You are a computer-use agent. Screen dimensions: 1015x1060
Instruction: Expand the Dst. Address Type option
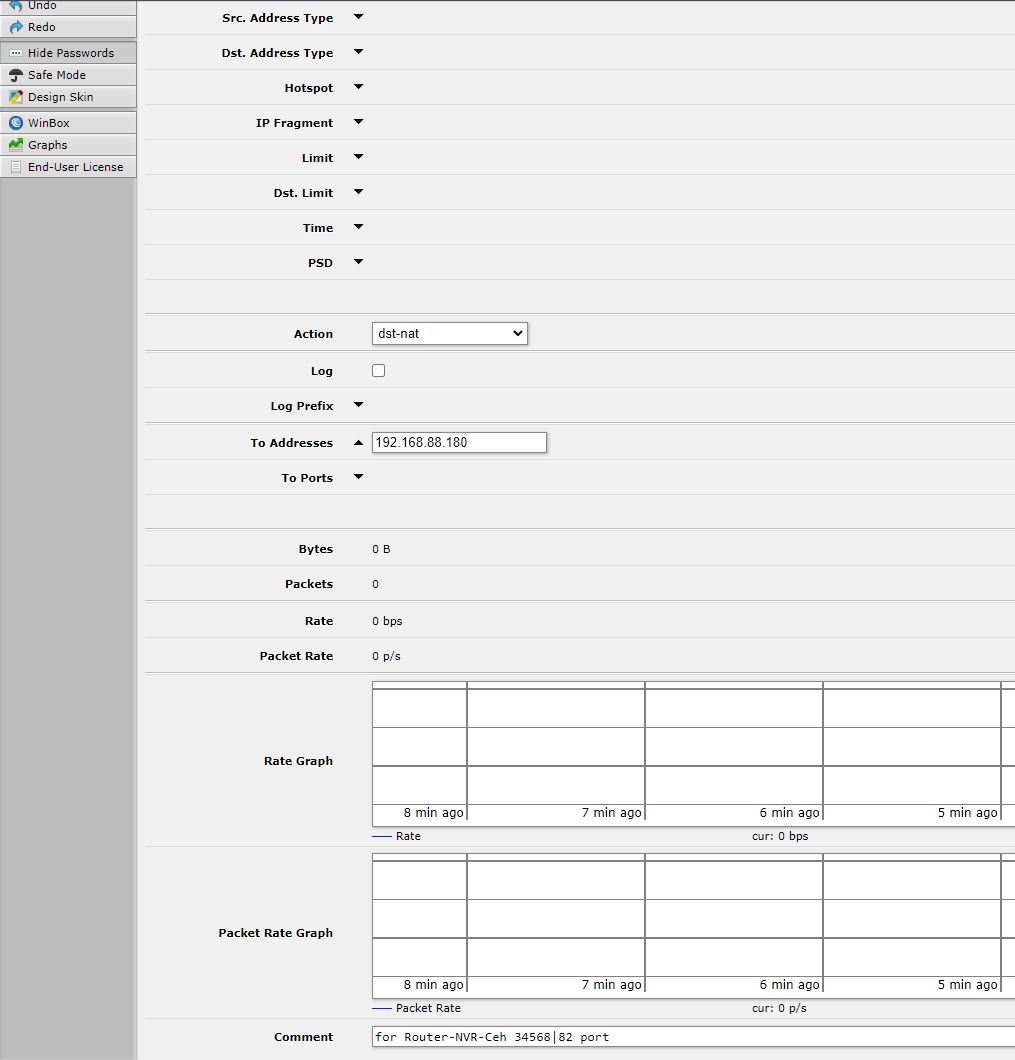359,52
